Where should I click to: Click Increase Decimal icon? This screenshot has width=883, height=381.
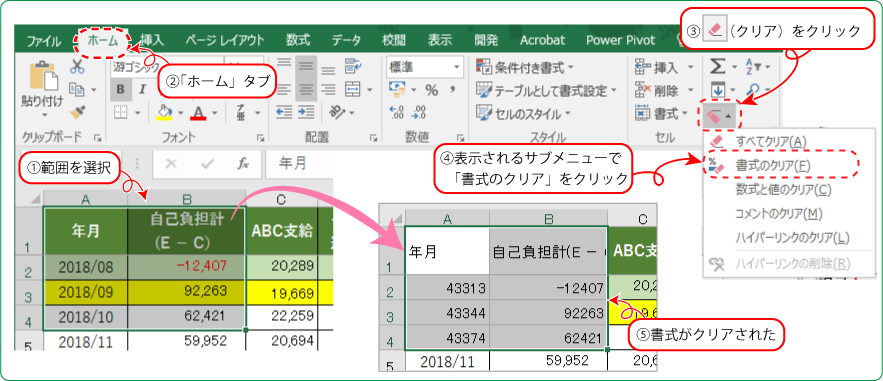pyautogui.click(x=397, y=112)
